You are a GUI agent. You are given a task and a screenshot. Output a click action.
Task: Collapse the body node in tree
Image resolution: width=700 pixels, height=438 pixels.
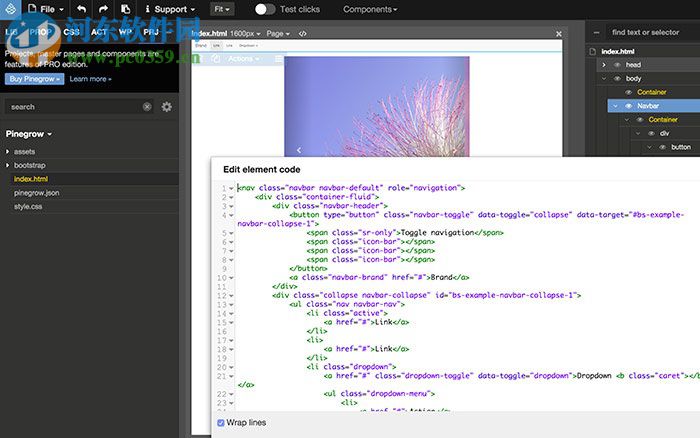click(604, 79)
